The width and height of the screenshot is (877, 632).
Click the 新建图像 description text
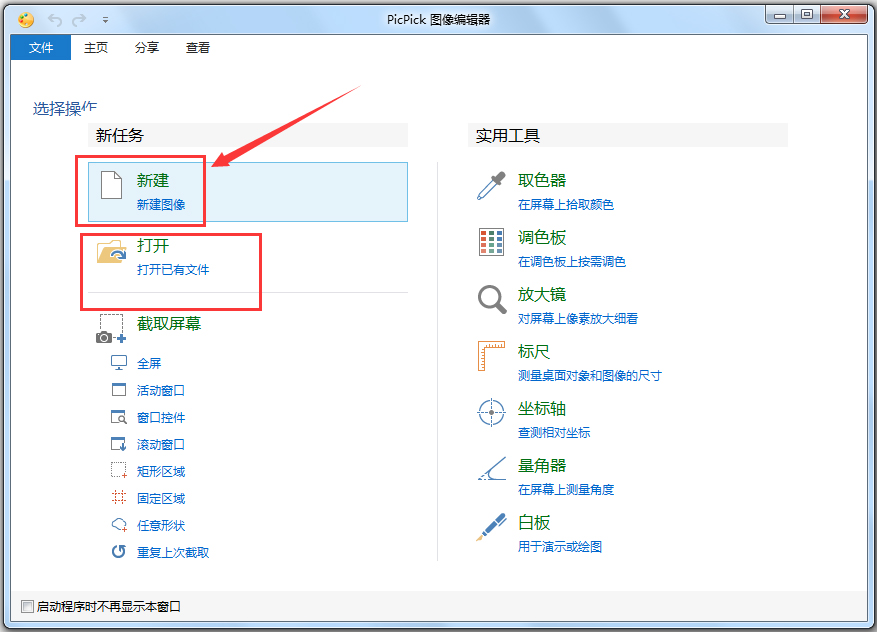tap(161, 205)
